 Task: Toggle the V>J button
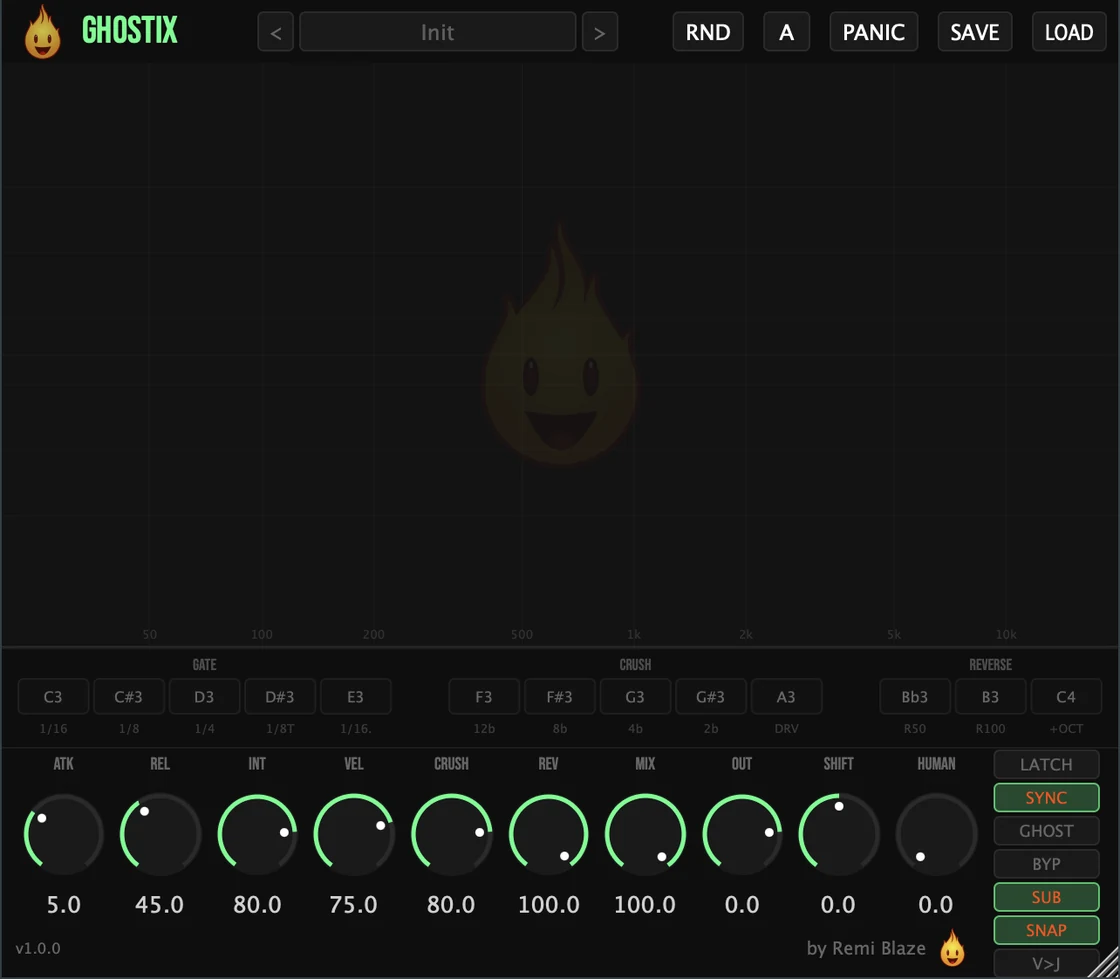coord(1046,963)
